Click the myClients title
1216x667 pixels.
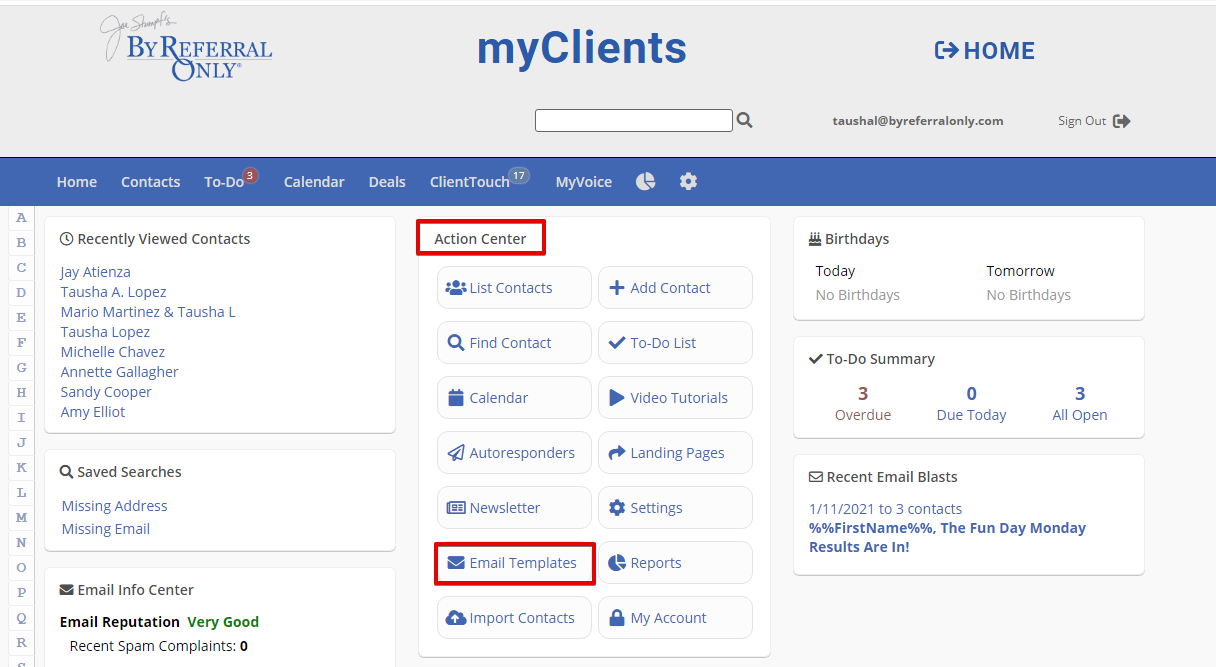click(581, 48)
